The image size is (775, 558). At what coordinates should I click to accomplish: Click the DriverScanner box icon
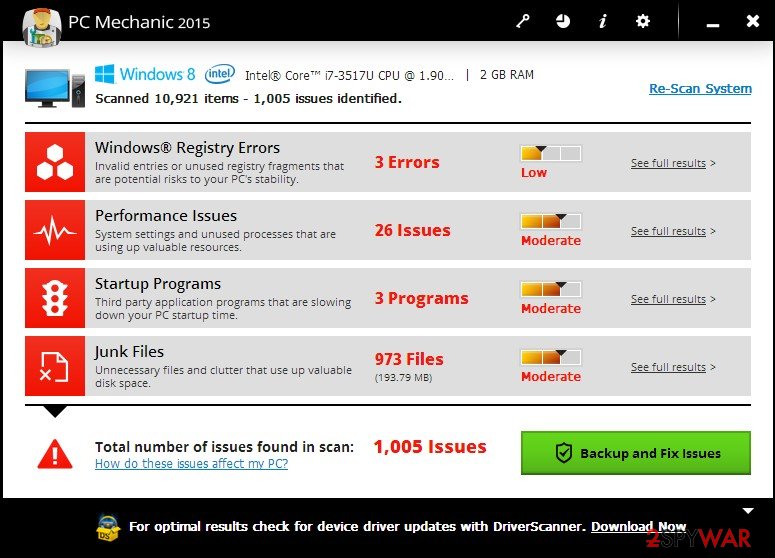click(x=108, y=528)
